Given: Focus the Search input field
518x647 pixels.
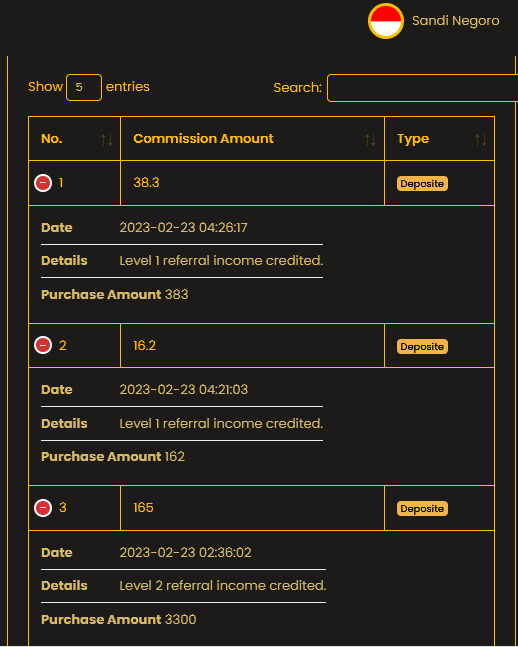Looking at the screenshot, I should tap(422, 88).
